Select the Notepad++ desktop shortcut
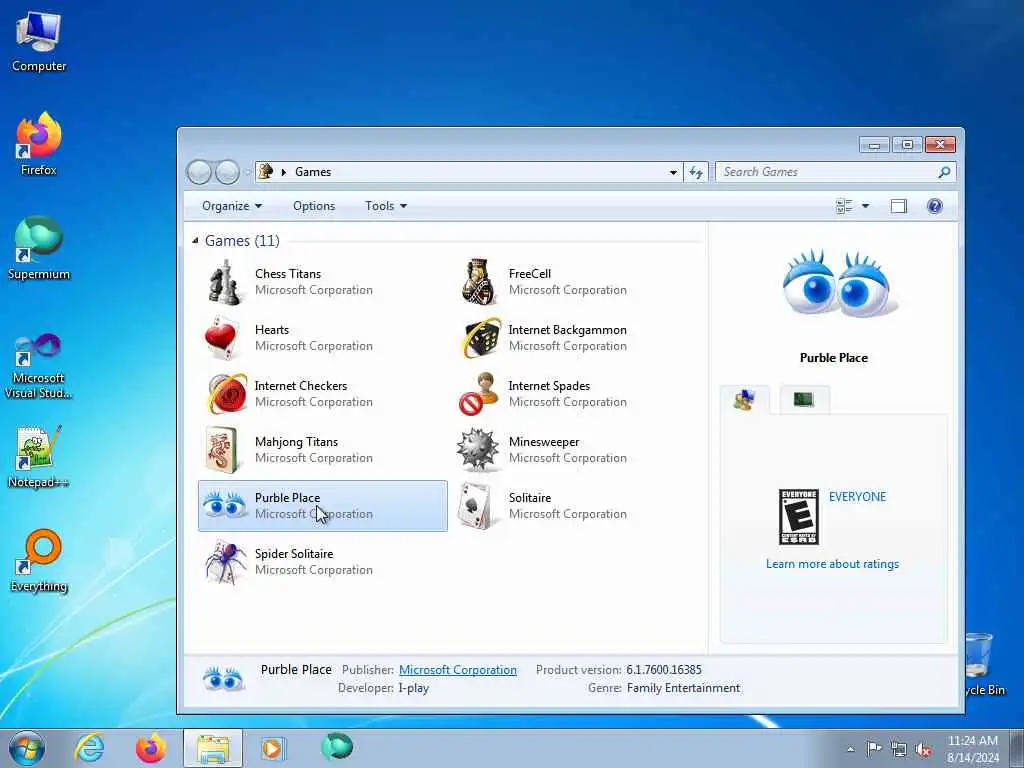This screenshot has width=1024, height=768. [39, 457]
